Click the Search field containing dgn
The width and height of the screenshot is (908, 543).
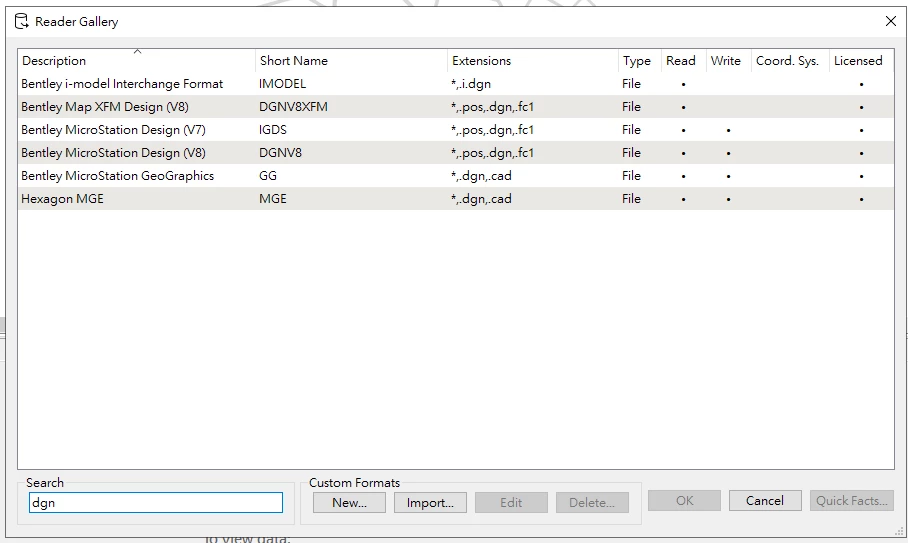[x=156, y=502]
